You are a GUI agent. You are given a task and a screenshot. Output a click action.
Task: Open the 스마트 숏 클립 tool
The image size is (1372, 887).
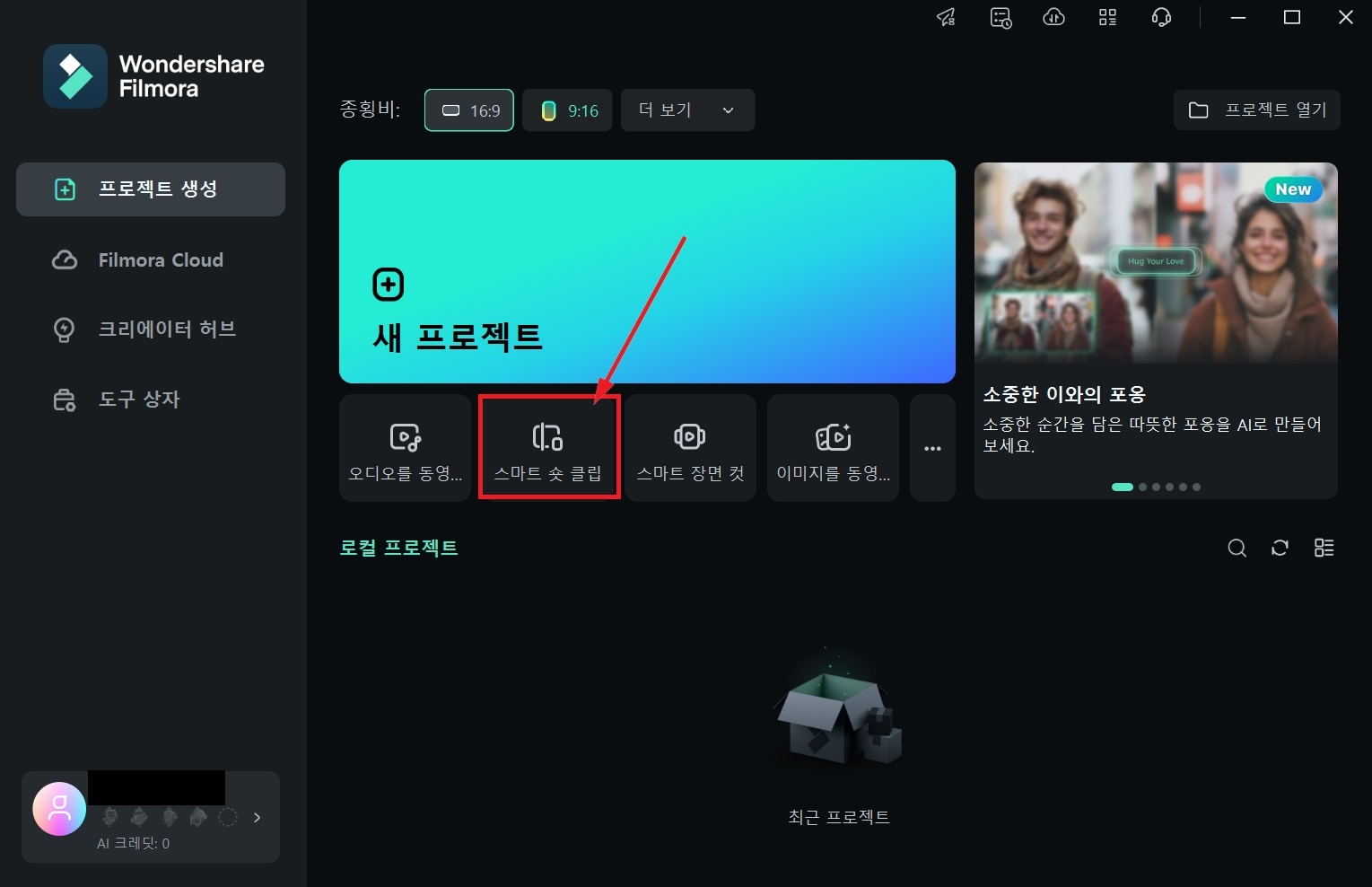tap(548, 448)
